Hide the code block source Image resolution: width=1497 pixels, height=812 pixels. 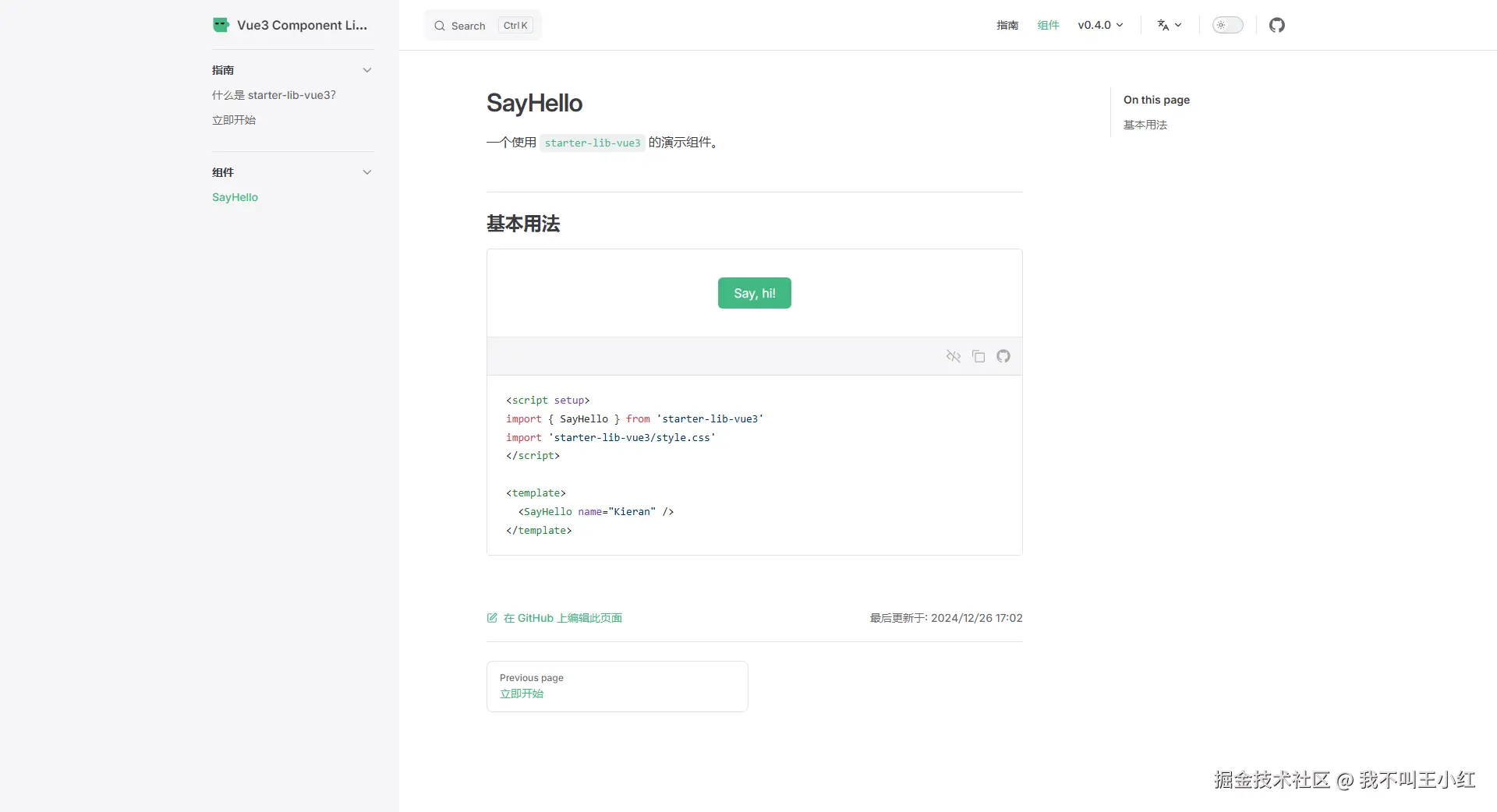pyautogui.click(x=954, y=356)
